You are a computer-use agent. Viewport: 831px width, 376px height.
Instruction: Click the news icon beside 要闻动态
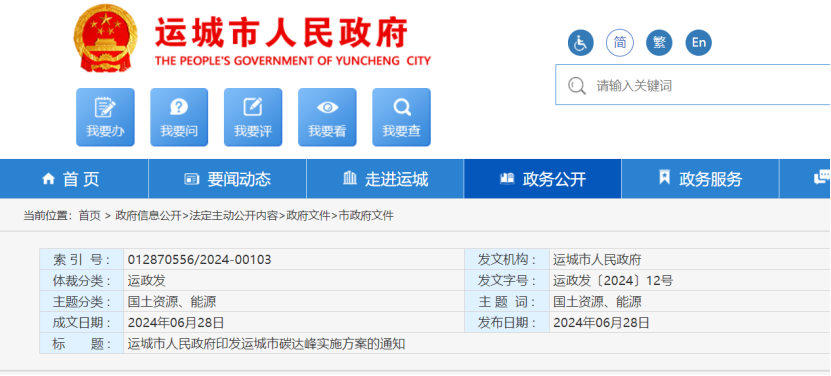(191, 179)
